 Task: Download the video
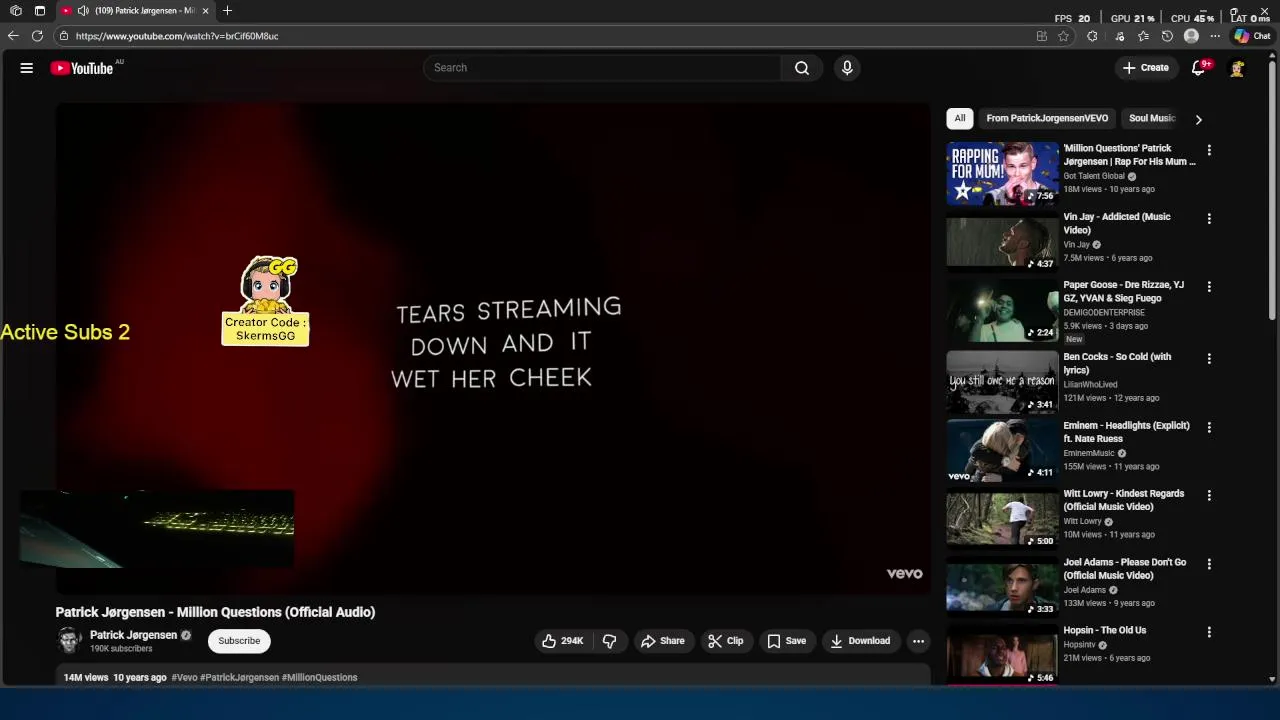860,641
